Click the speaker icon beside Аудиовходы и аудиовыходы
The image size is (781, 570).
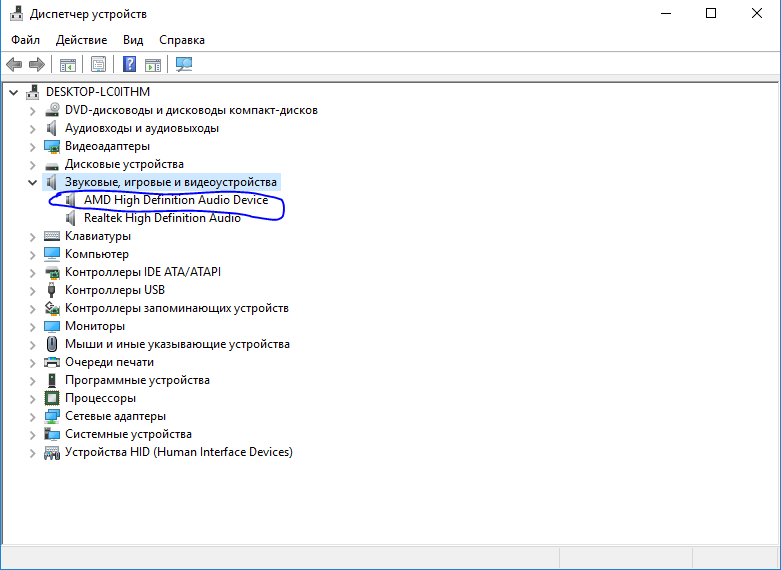pos(52,128)
